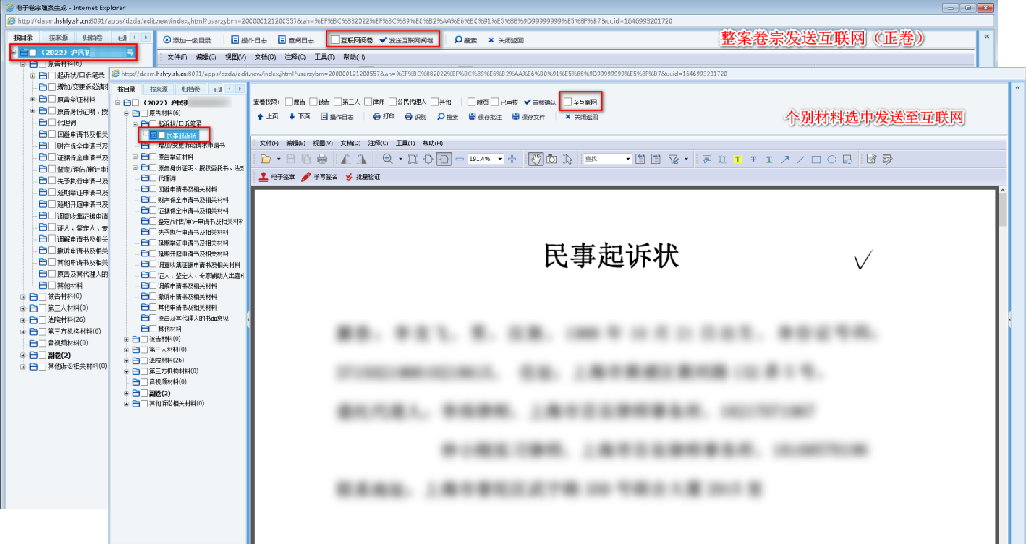This screenshot has height=545, width=1026.
Task: Select the hand pan tool
Action: (536, 159)
